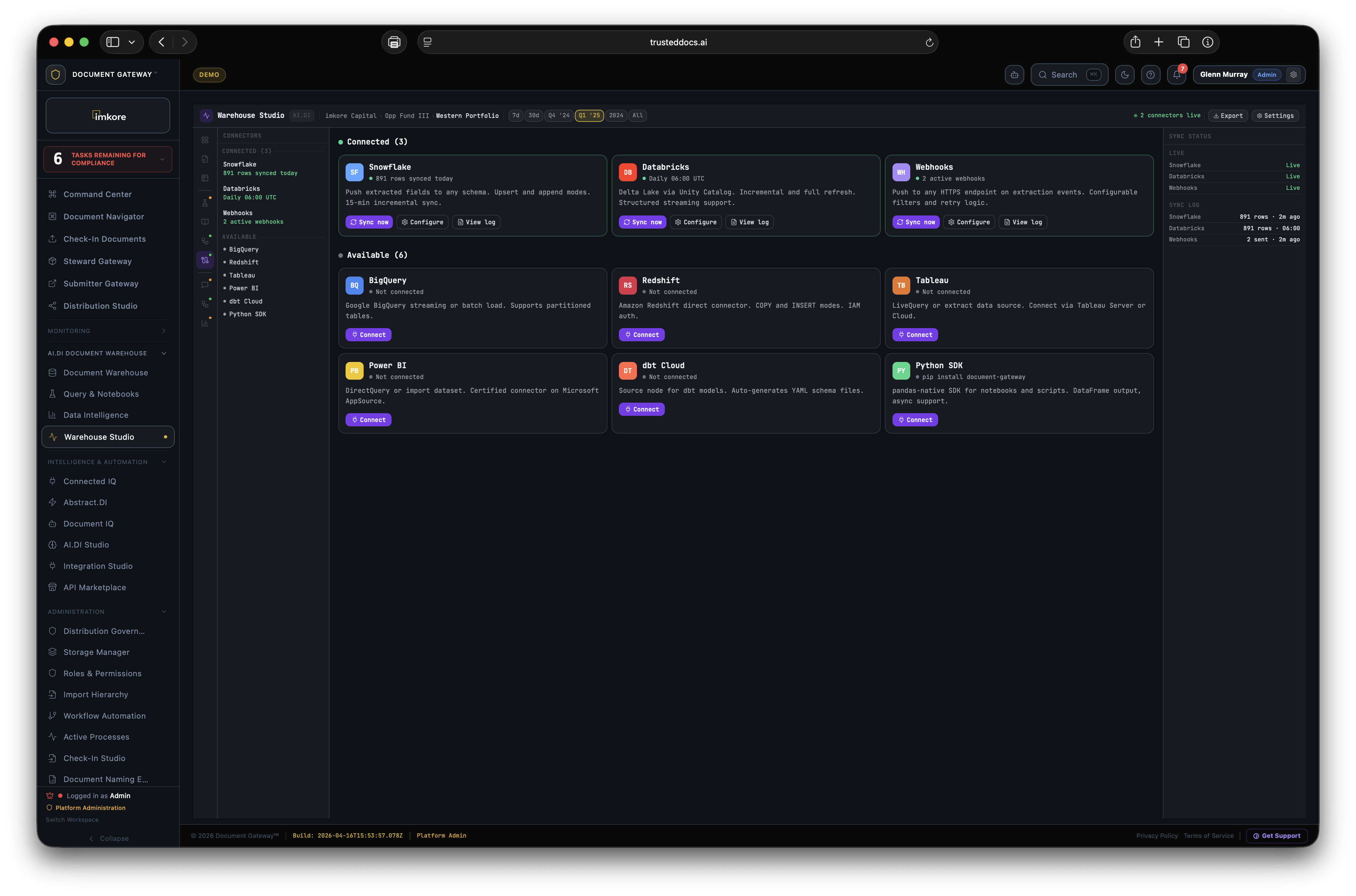Open the help question mark icon

pos(1150,75)
